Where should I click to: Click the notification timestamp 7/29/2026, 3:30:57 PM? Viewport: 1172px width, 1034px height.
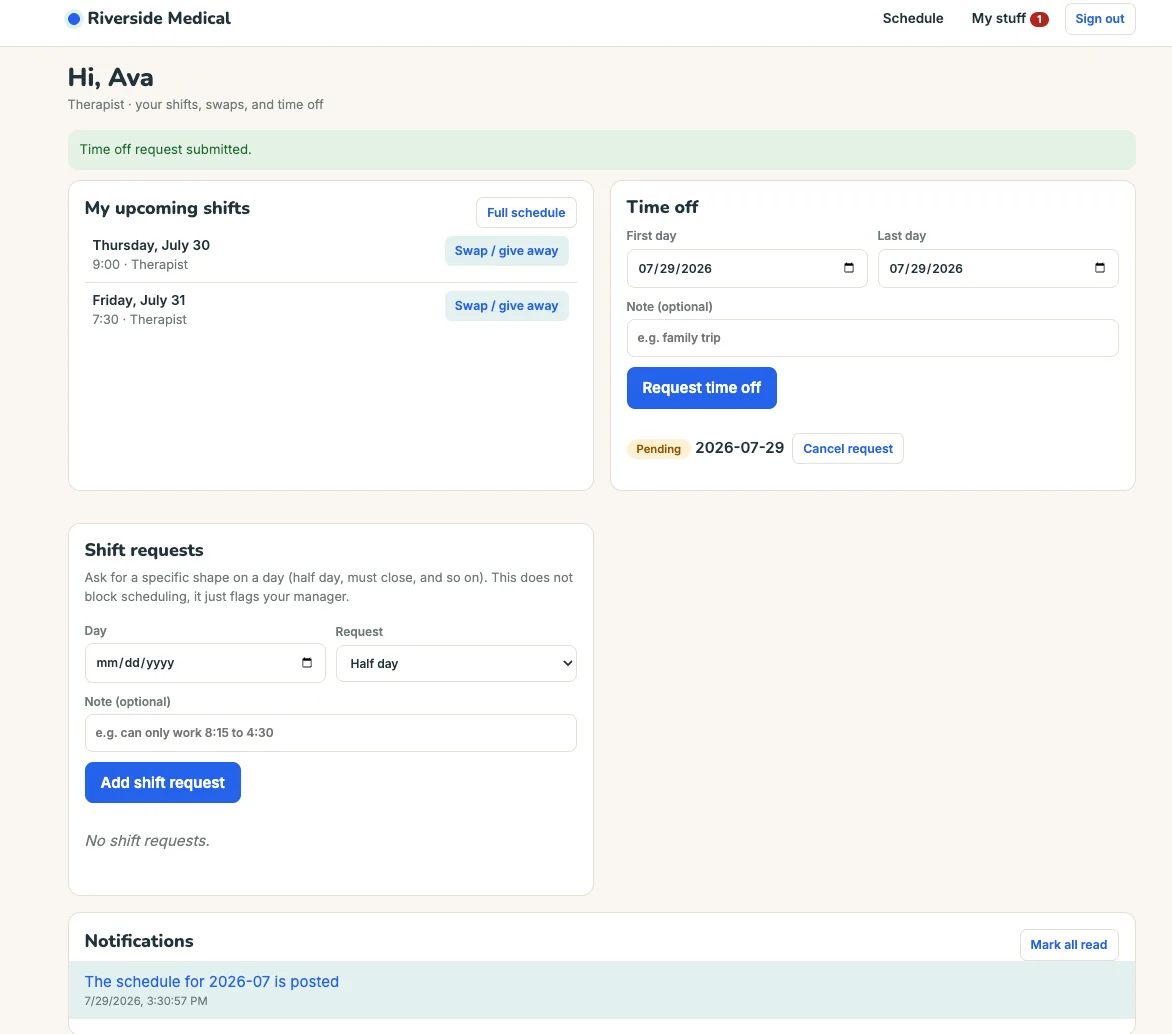tap(146, 1001)
